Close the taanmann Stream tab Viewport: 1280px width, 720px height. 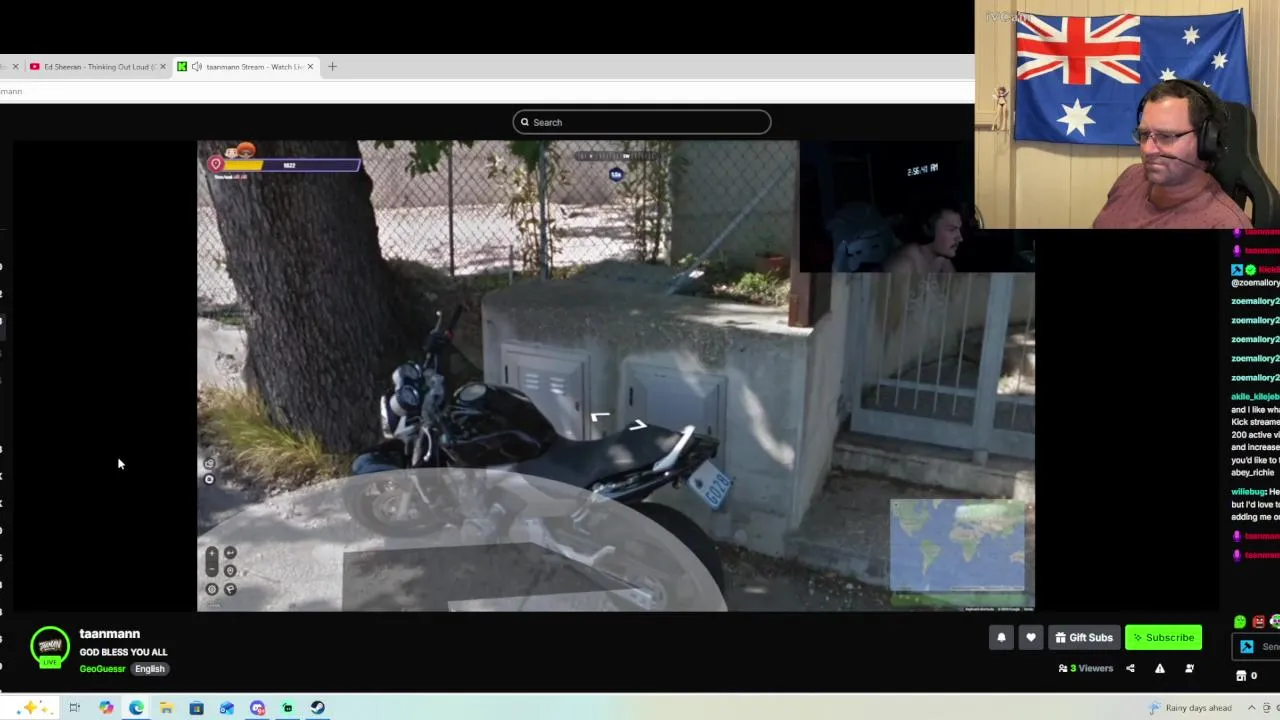point(310,67)
